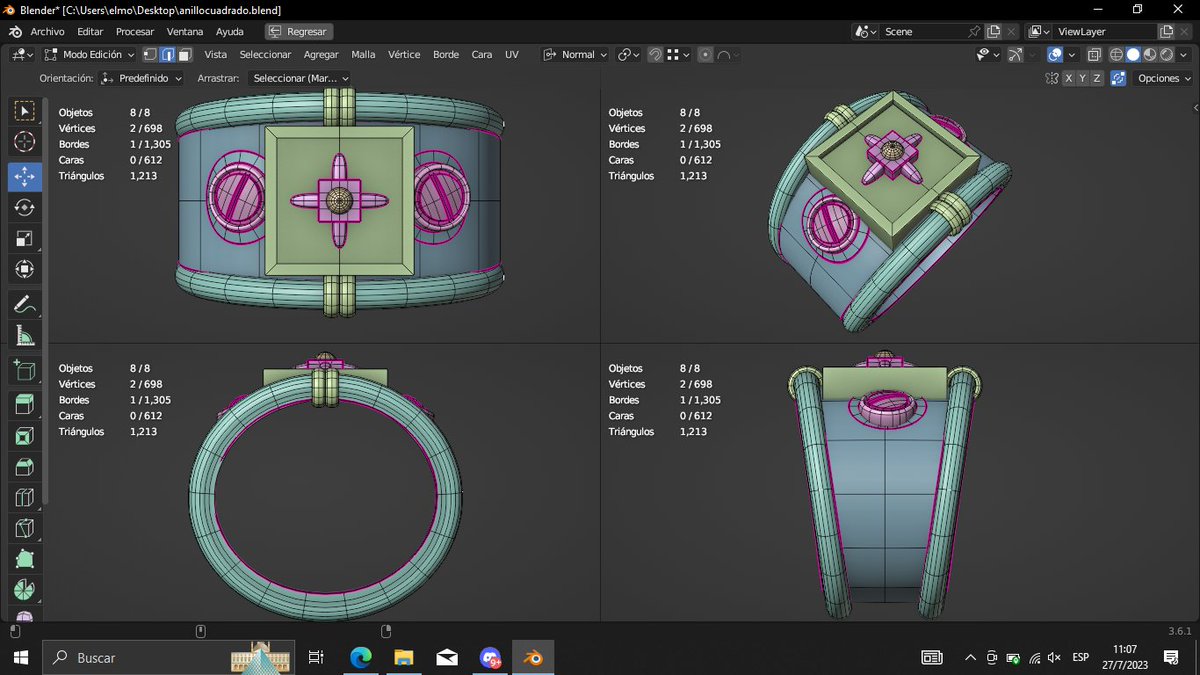Switch to wireframe viewport shading
The image size is (1200, 675).
[x=1116, y=55]
